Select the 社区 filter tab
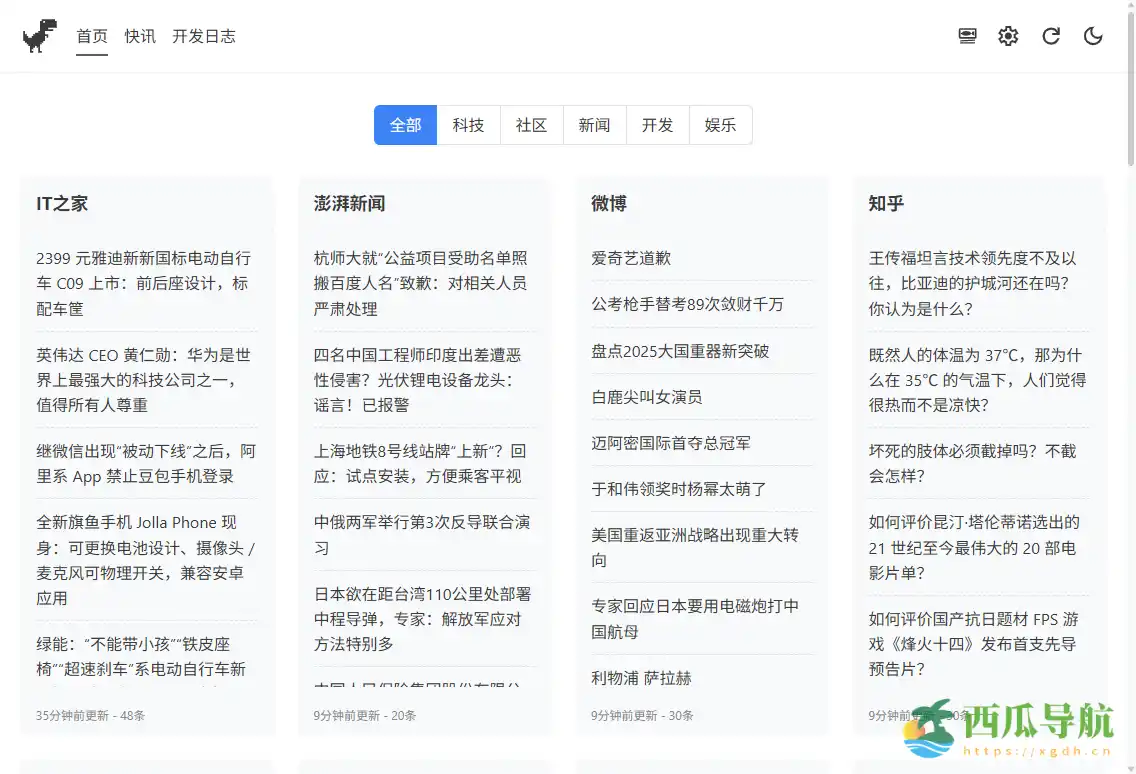1136x774 pixels. click(531, 124)
